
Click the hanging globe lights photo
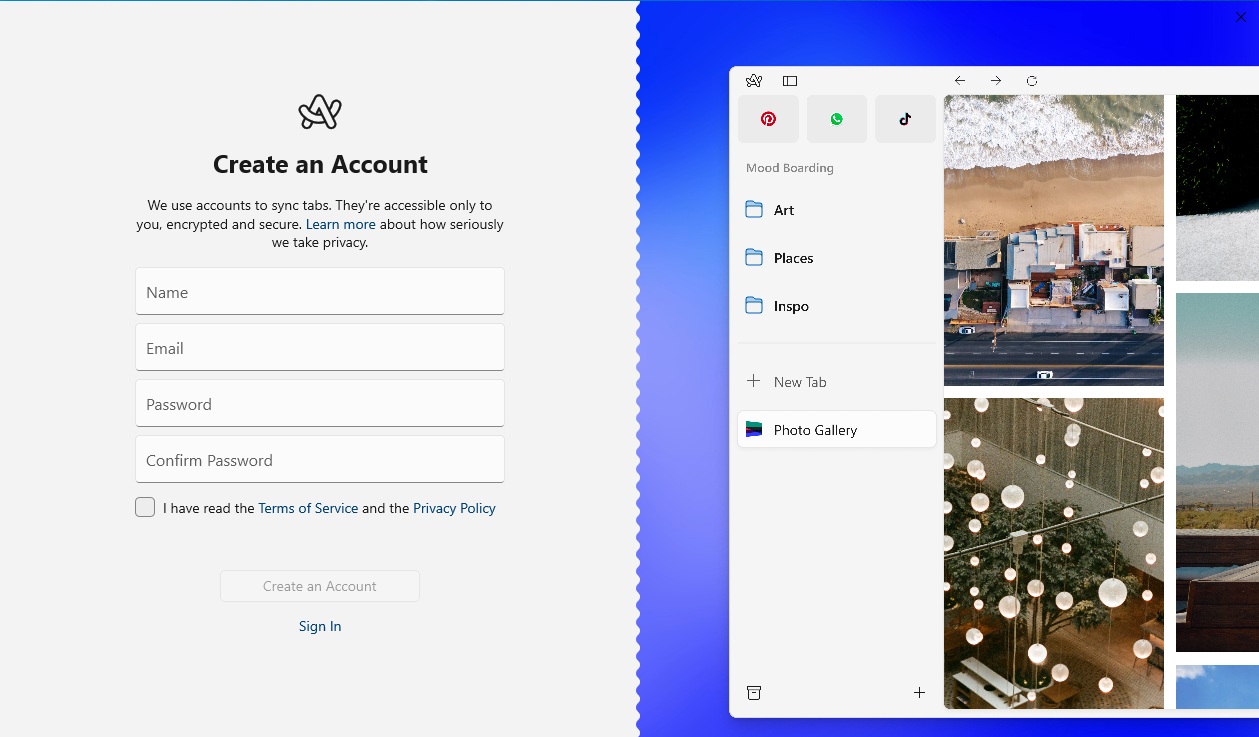(x=1054, y=553)
